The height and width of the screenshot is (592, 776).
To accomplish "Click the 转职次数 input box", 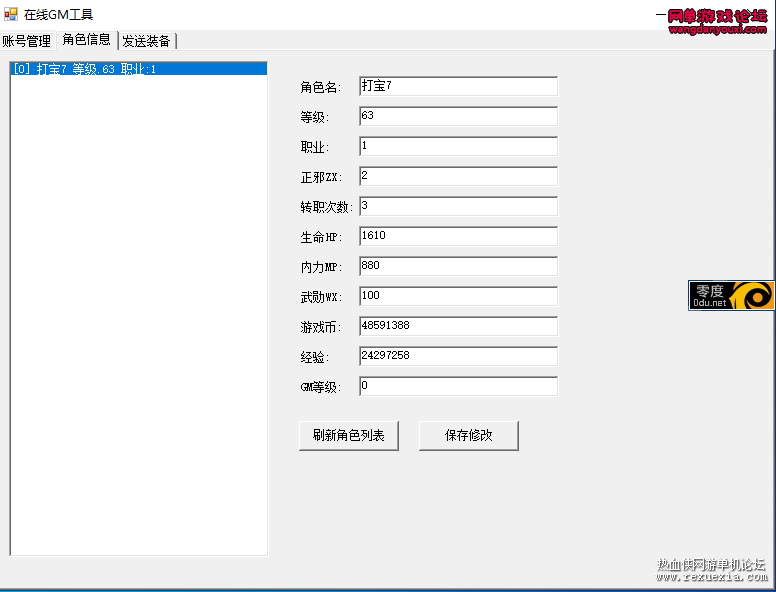I will tap(458, 206).
